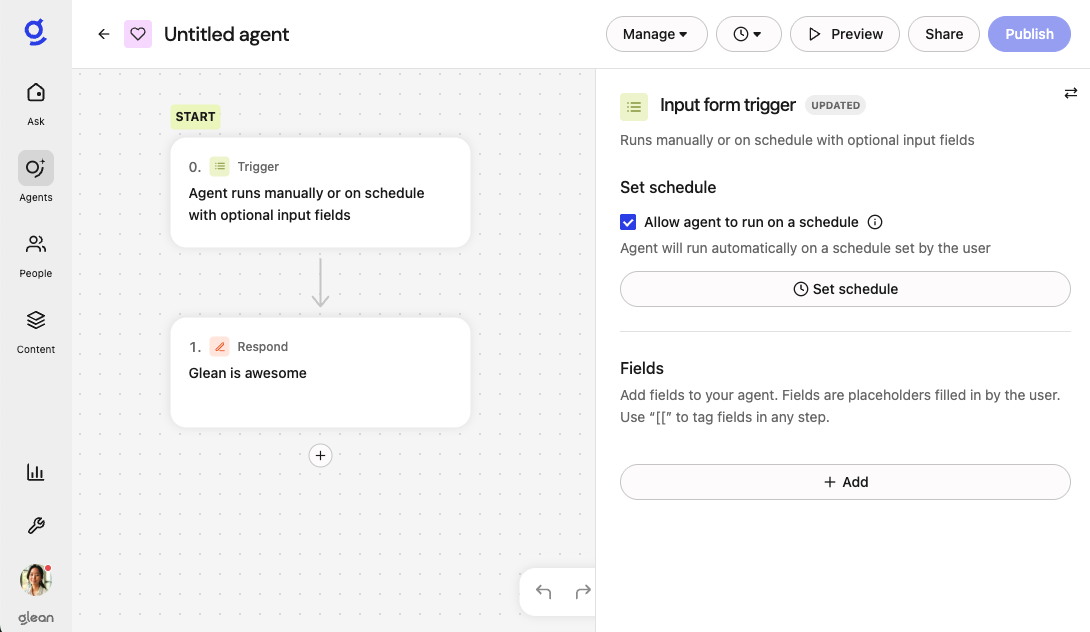The height and width of the screenshot is (632, 1090).
Task: Open the Ask section in sidebar
Action: tap(36, 103)
